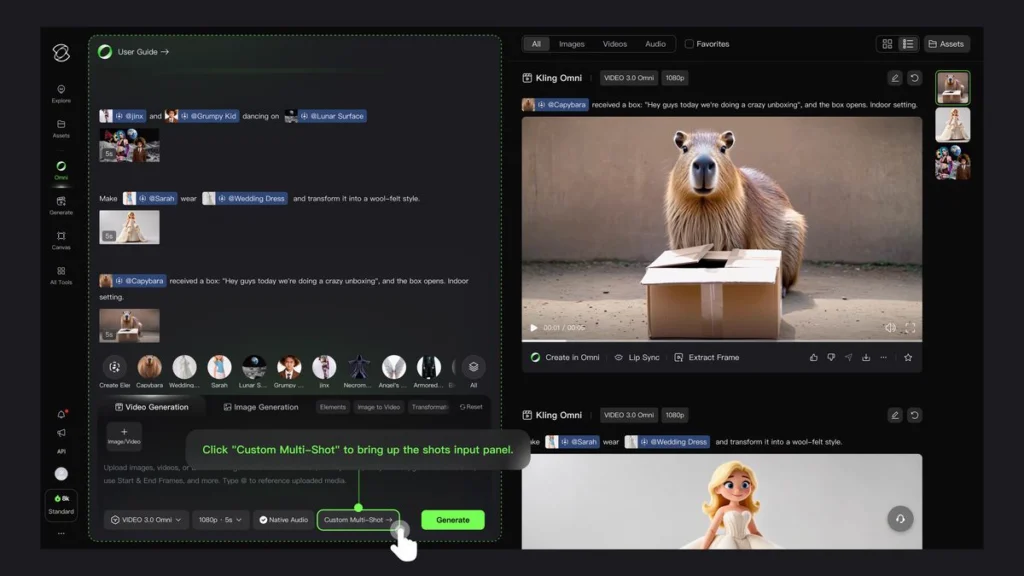The height and width of the screenshot is (576, 1024).
Task: Click the notifications bell icon
Action: point(61,414)
